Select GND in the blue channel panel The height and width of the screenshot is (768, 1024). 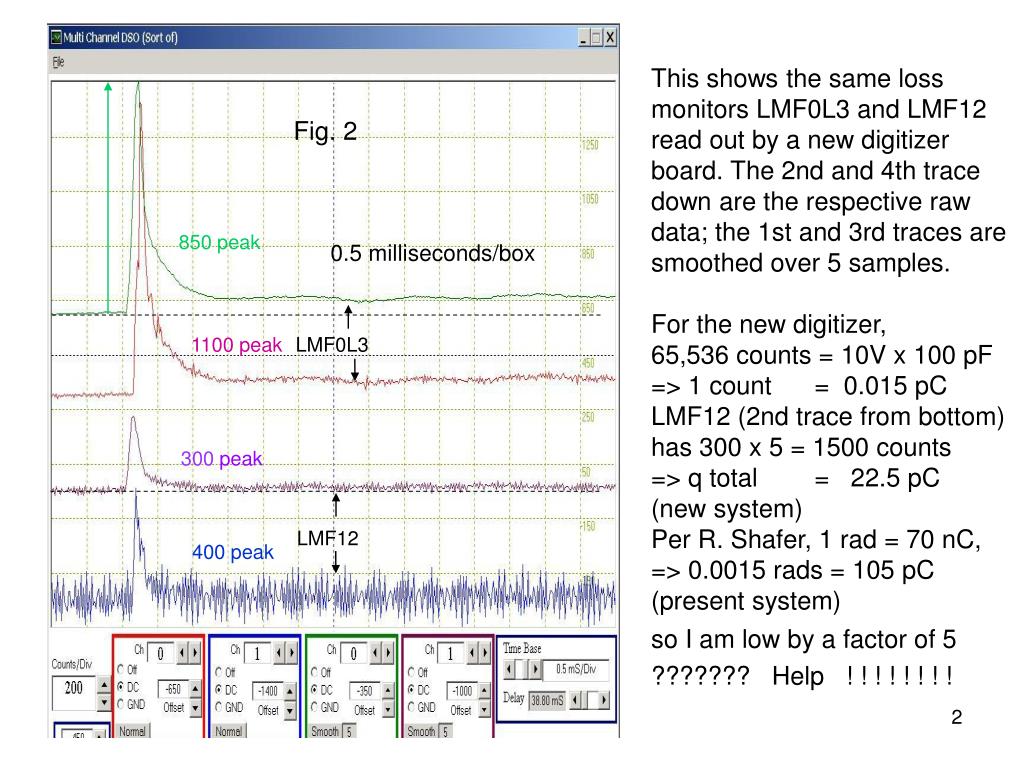[218, 707]
